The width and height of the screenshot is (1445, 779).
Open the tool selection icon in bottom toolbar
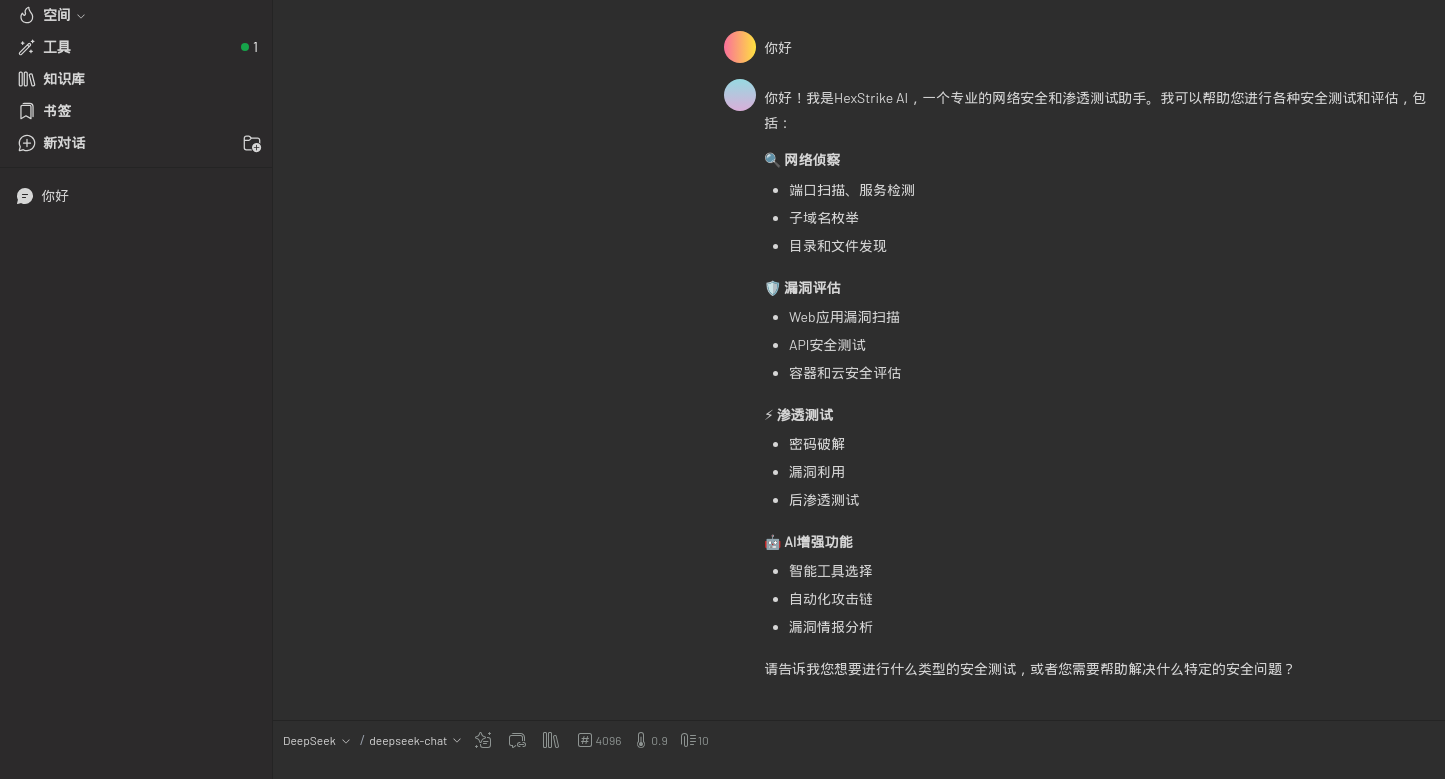click(483, 740)
